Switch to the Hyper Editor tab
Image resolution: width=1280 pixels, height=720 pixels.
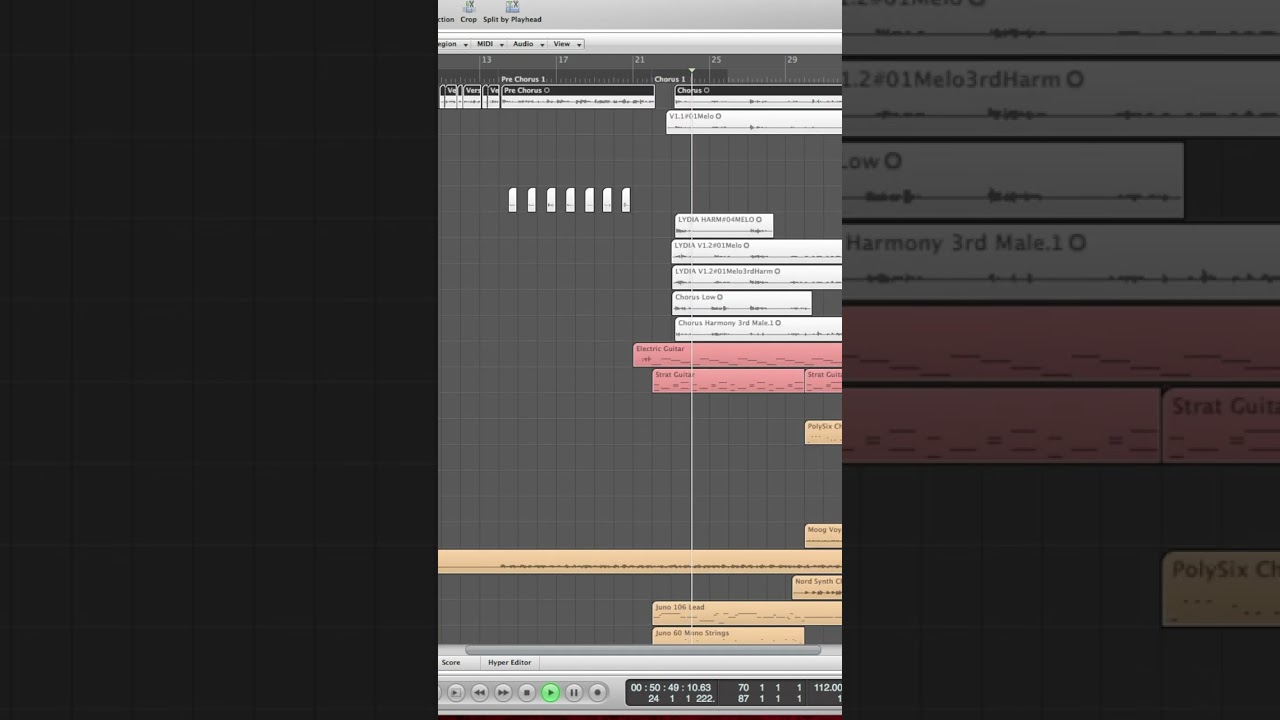tap(509, 662)
